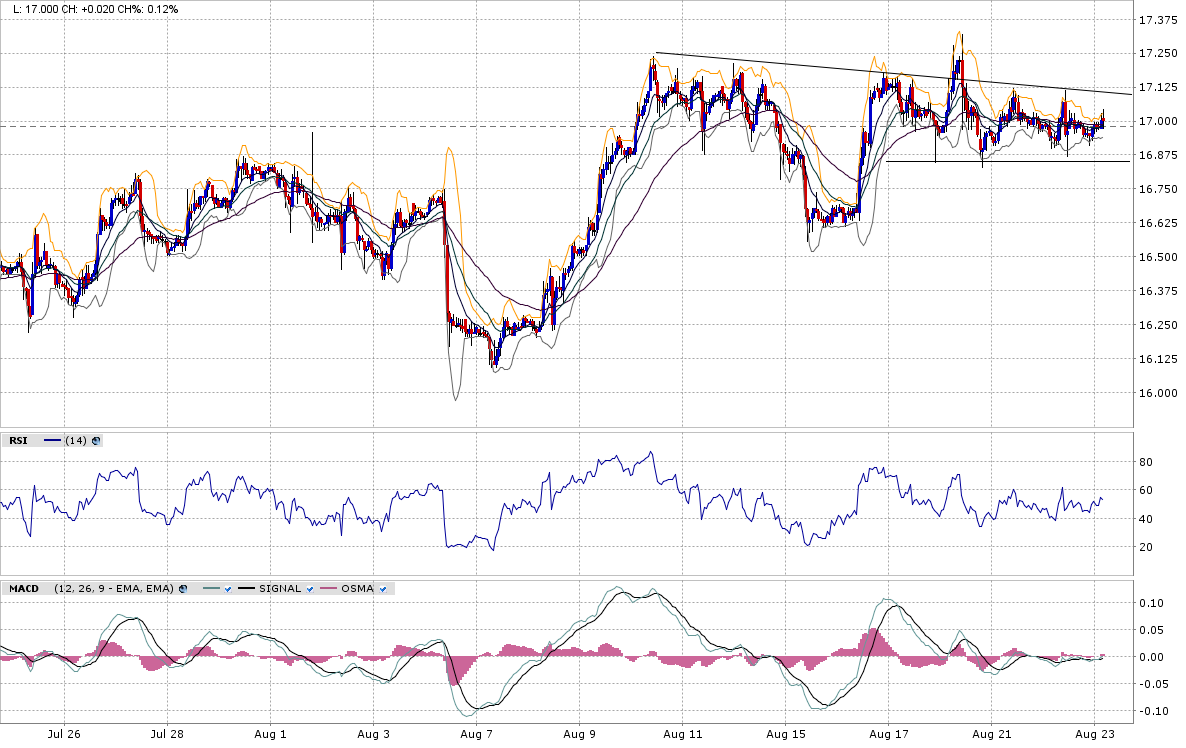Uncheck the SIGNAL line checkbox

point(310,589)
